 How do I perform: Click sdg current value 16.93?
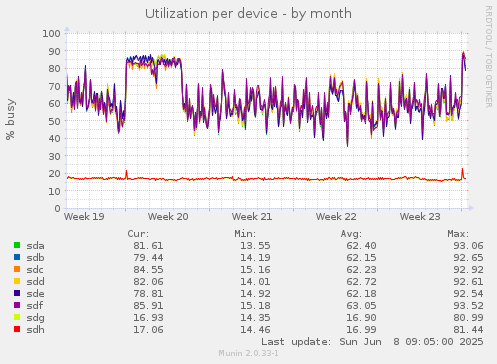pos(148,318)
